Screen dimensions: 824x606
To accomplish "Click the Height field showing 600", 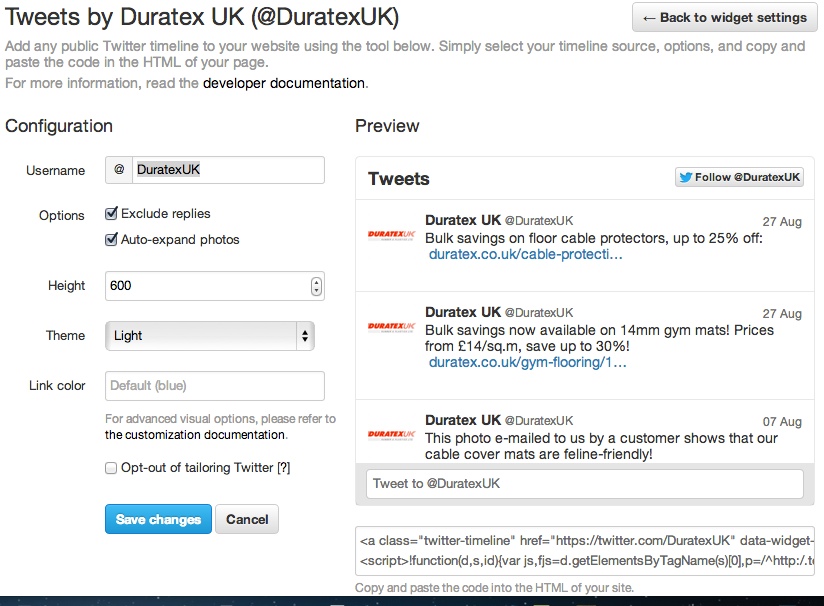I will (214, 286).
